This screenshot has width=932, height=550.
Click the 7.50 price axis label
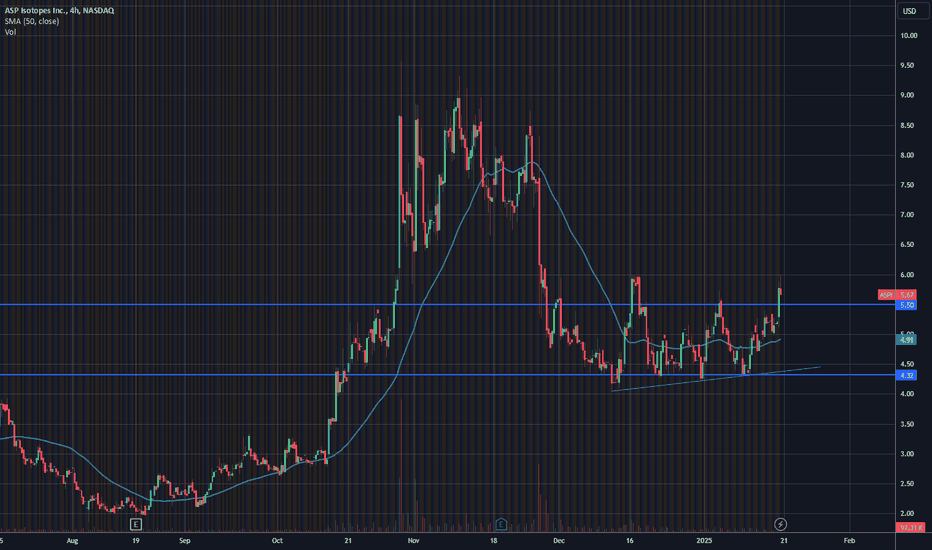[907, 185]
